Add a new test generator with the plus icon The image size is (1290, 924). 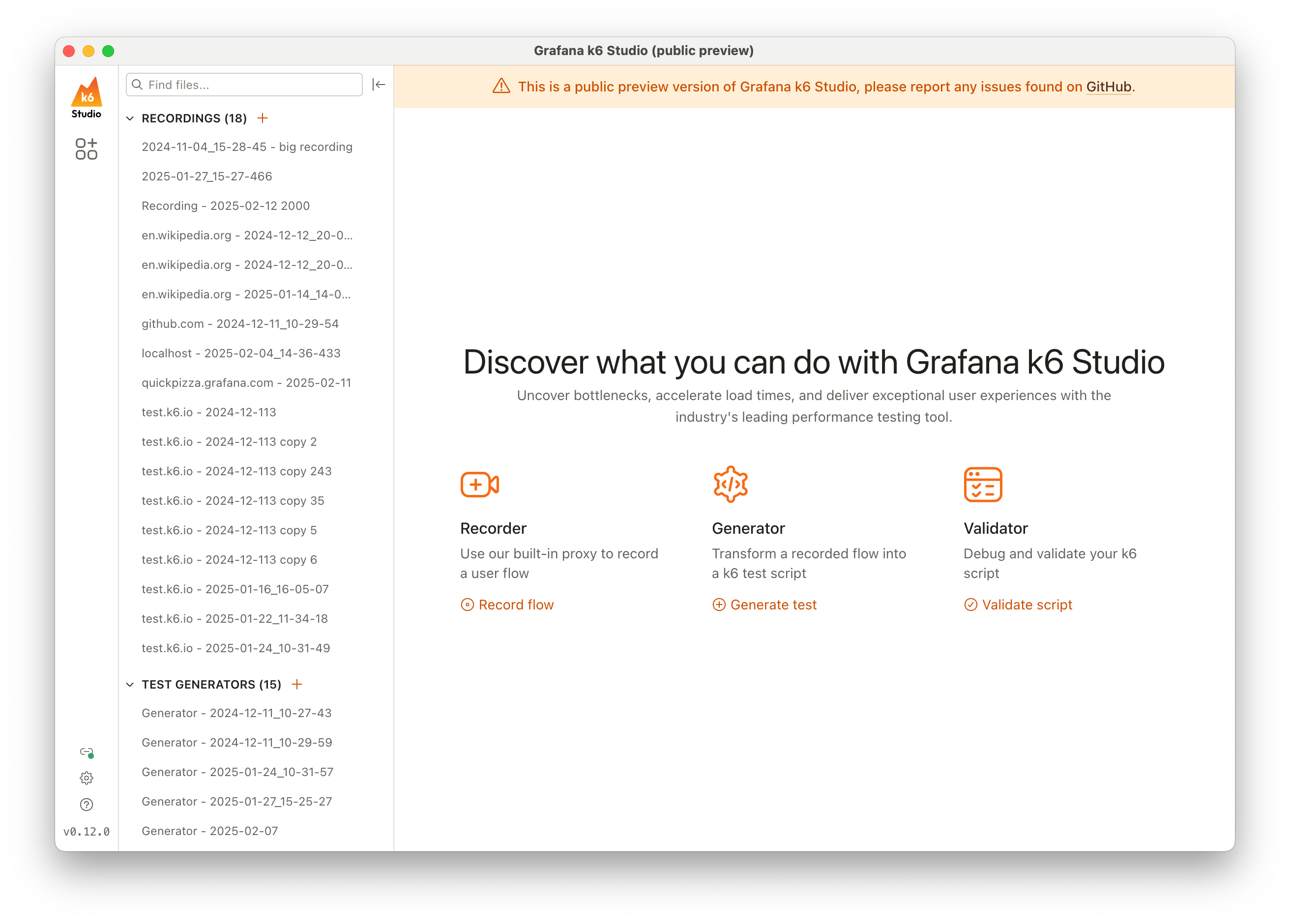coord(297,684)
